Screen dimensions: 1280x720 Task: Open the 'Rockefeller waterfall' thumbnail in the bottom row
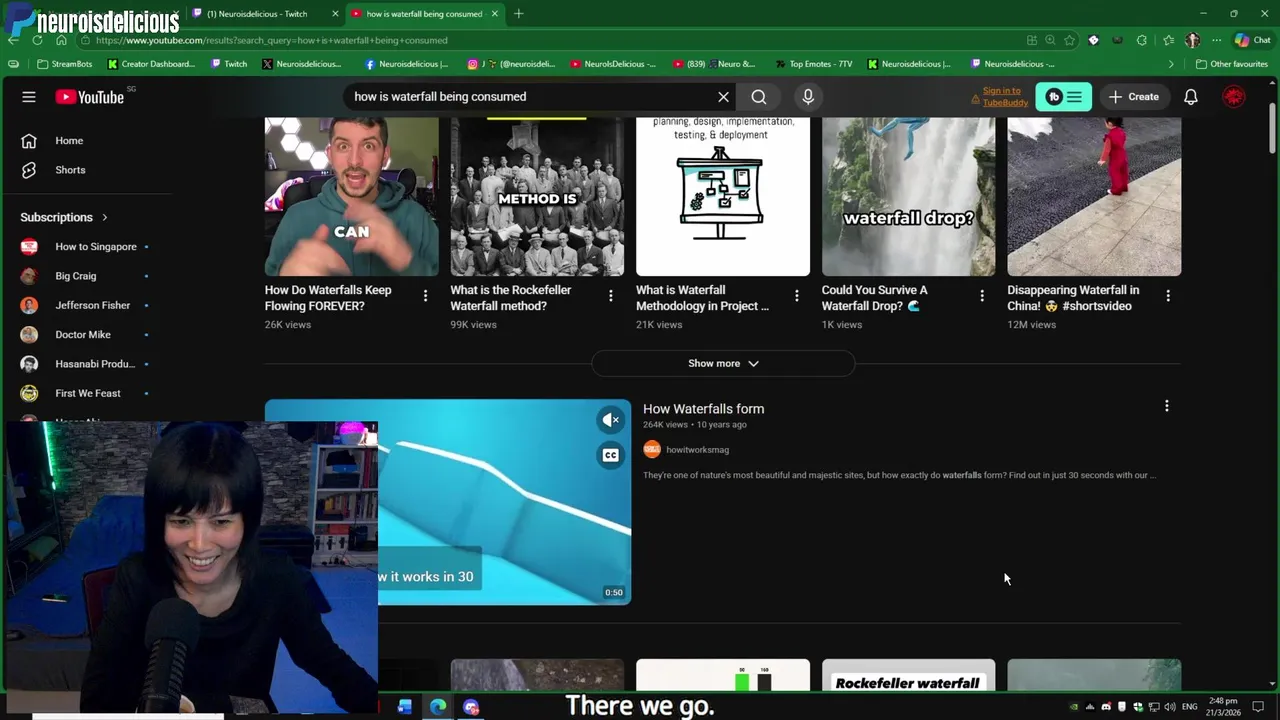tap(908, 675)
